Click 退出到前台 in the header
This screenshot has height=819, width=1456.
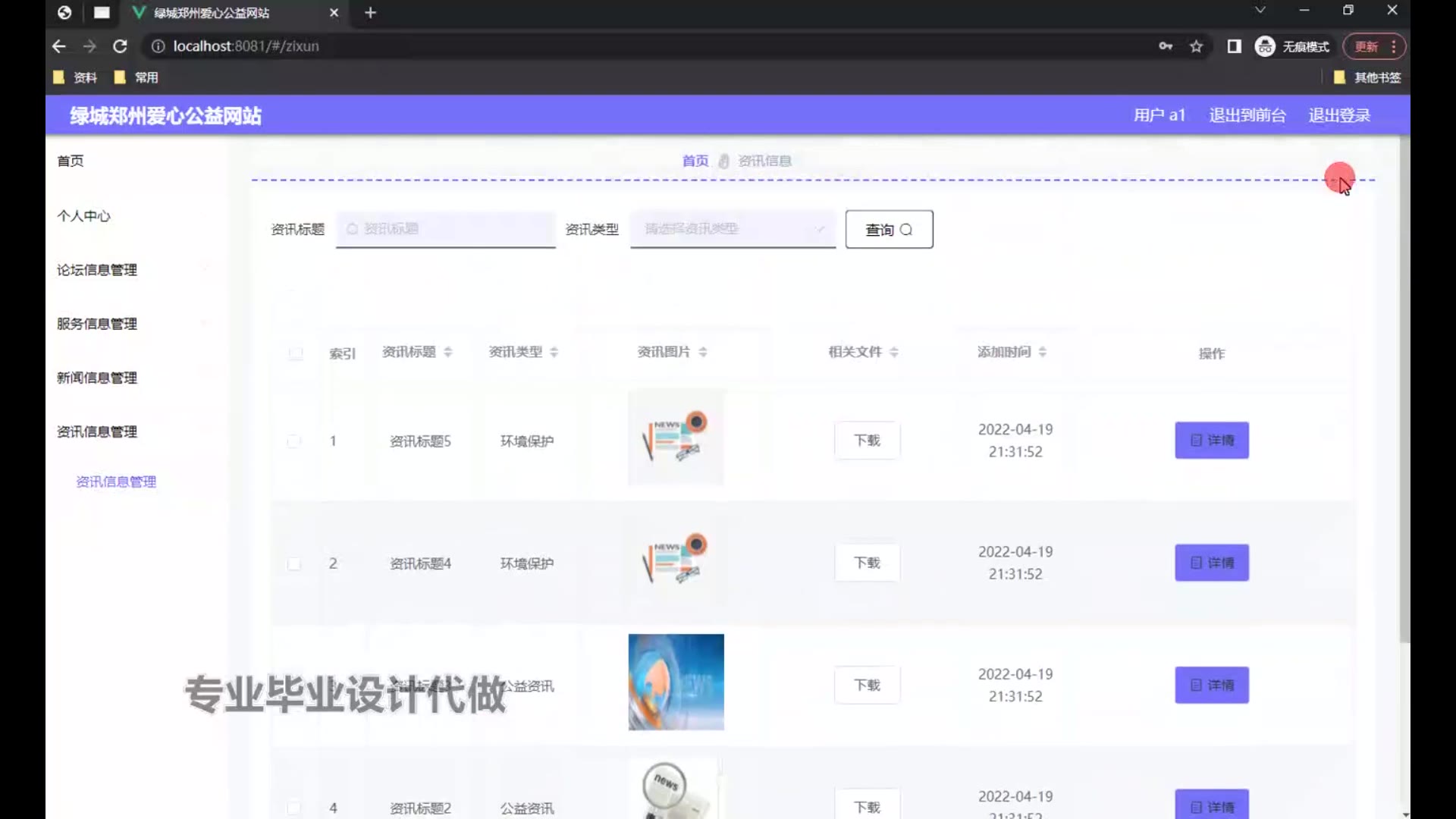coord(1247,115)
